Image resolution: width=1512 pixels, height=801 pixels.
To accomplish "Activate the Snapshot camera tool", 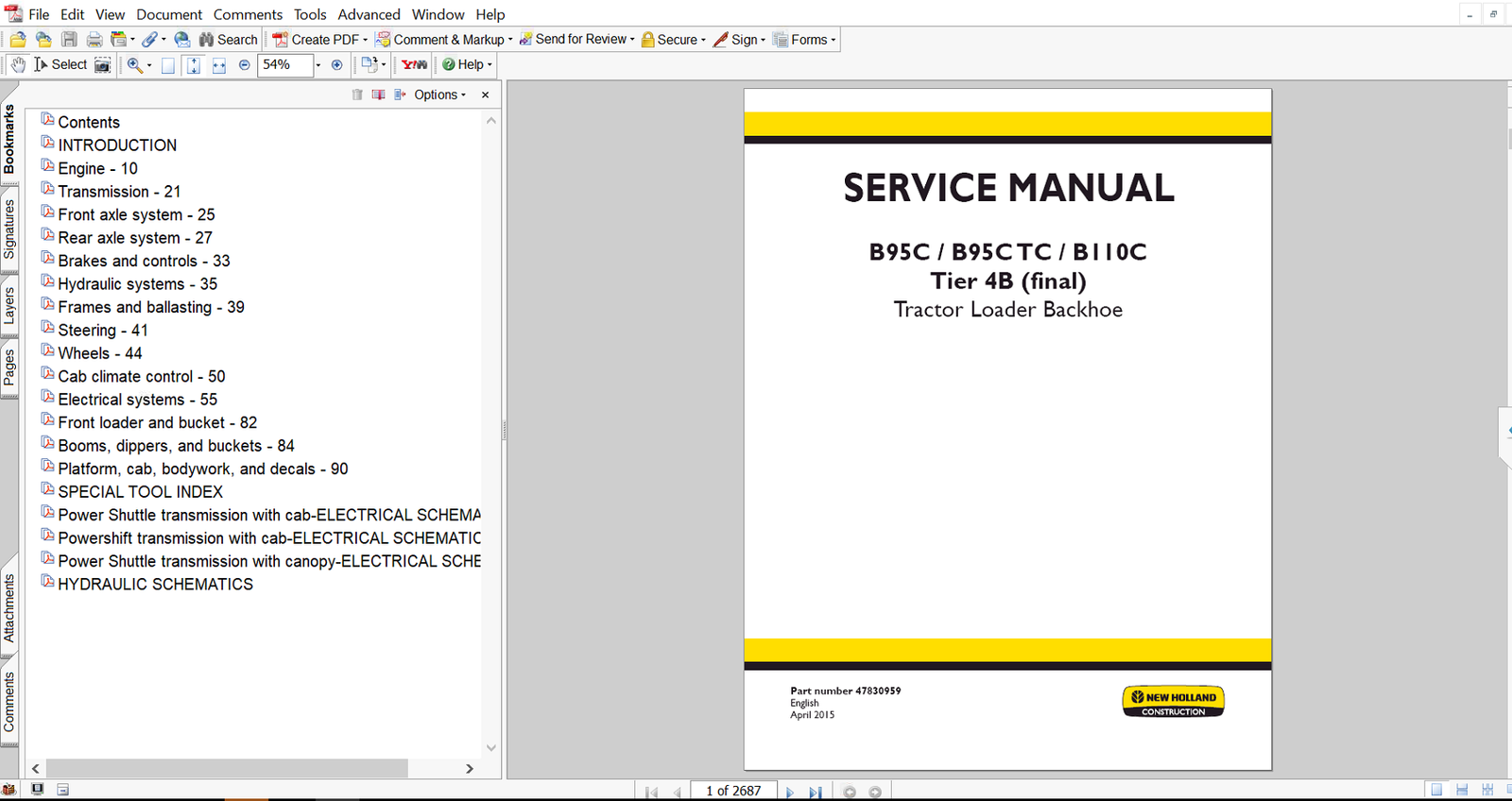I will click(102, 65).
